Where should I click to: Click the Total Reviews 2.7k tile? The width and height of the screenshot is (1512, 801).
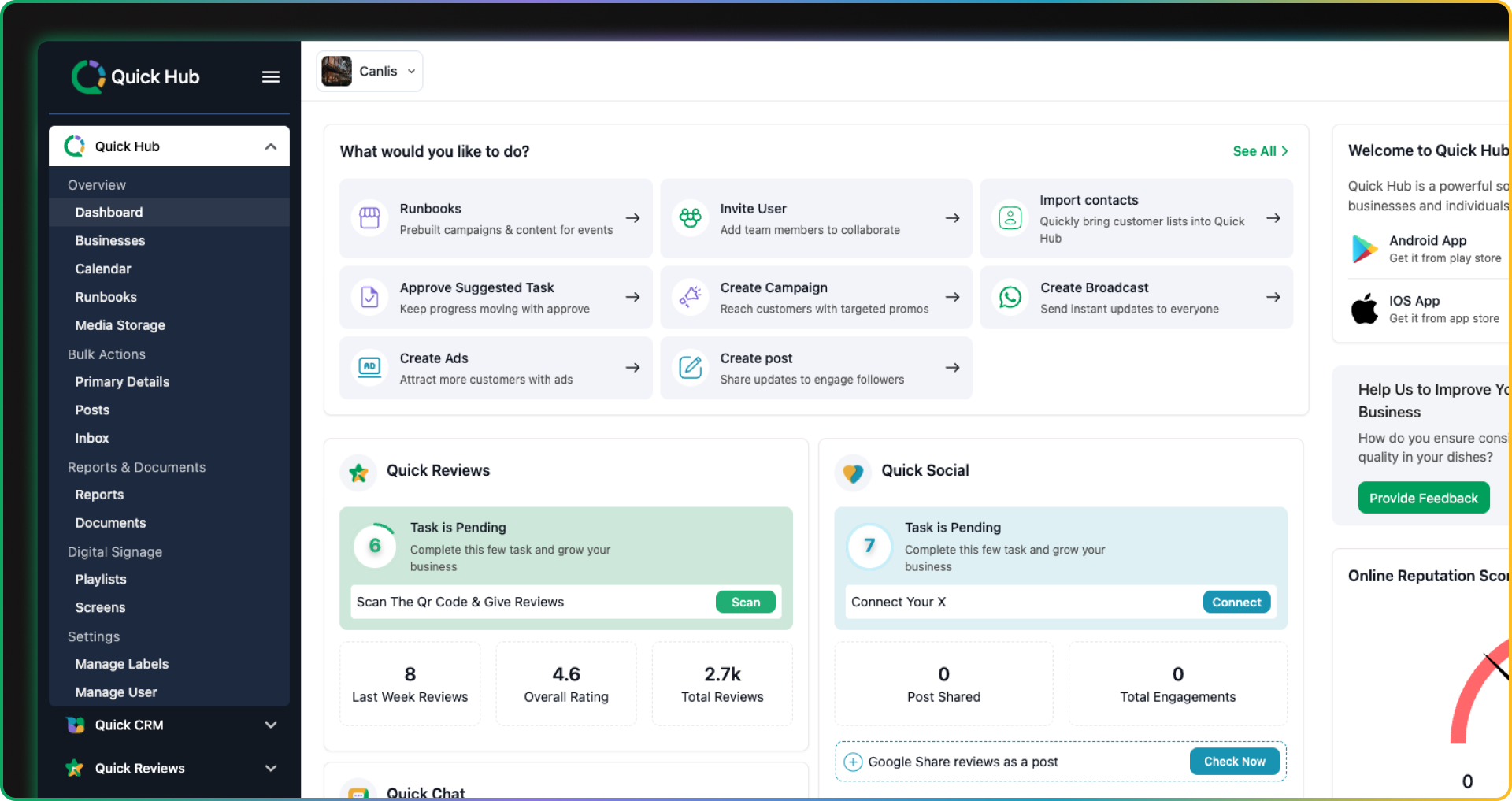click(x=722, y=684)
